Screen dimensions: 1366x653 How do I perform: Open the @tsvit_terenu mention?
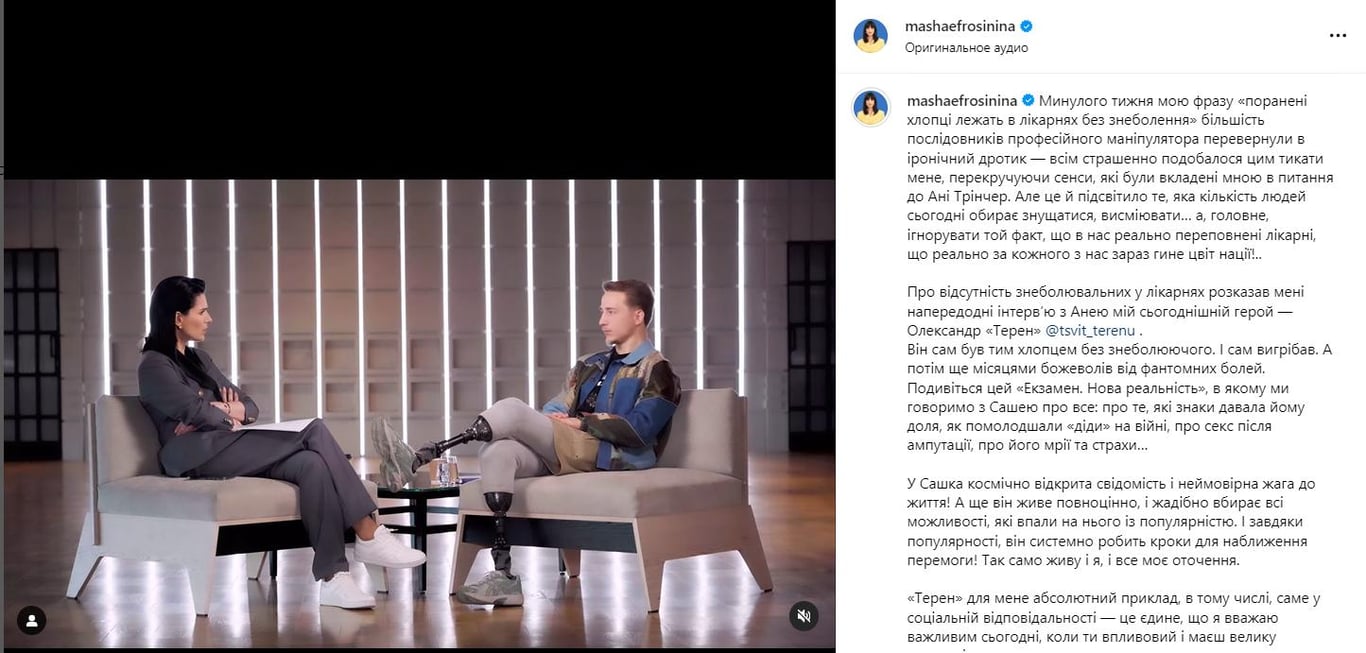[x=1091, y=330]
